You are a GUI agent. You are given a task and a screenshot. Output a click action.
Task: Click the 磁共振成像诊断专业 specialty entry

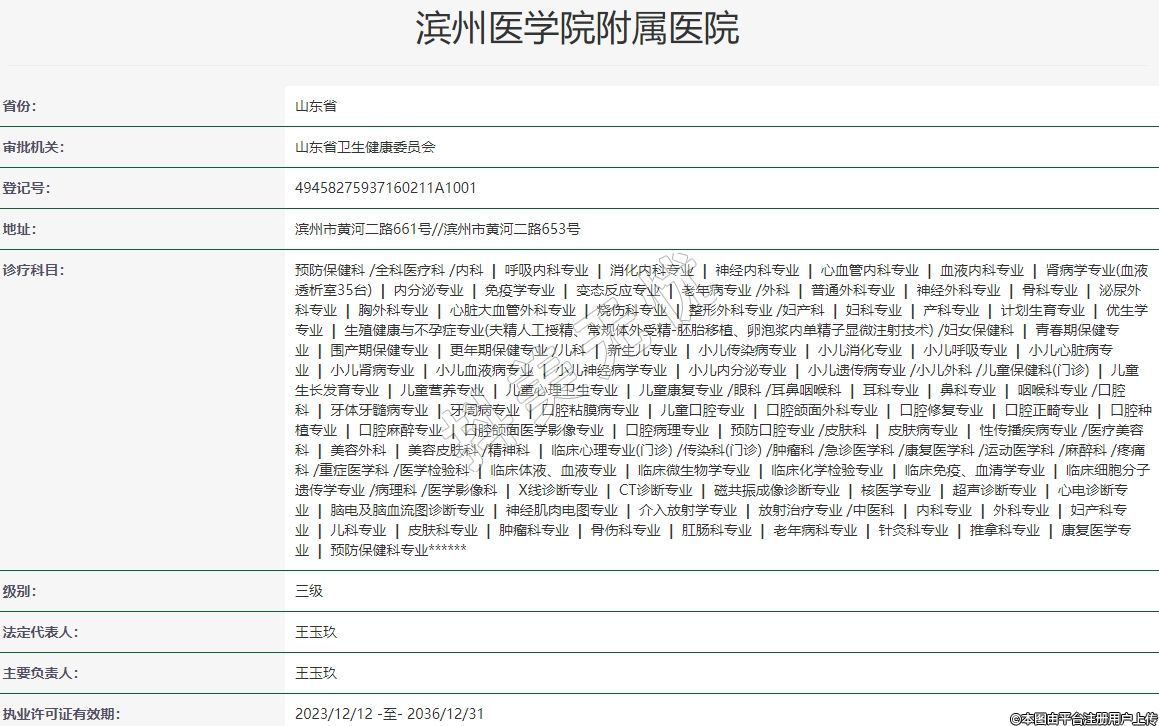tap(776, 490)
